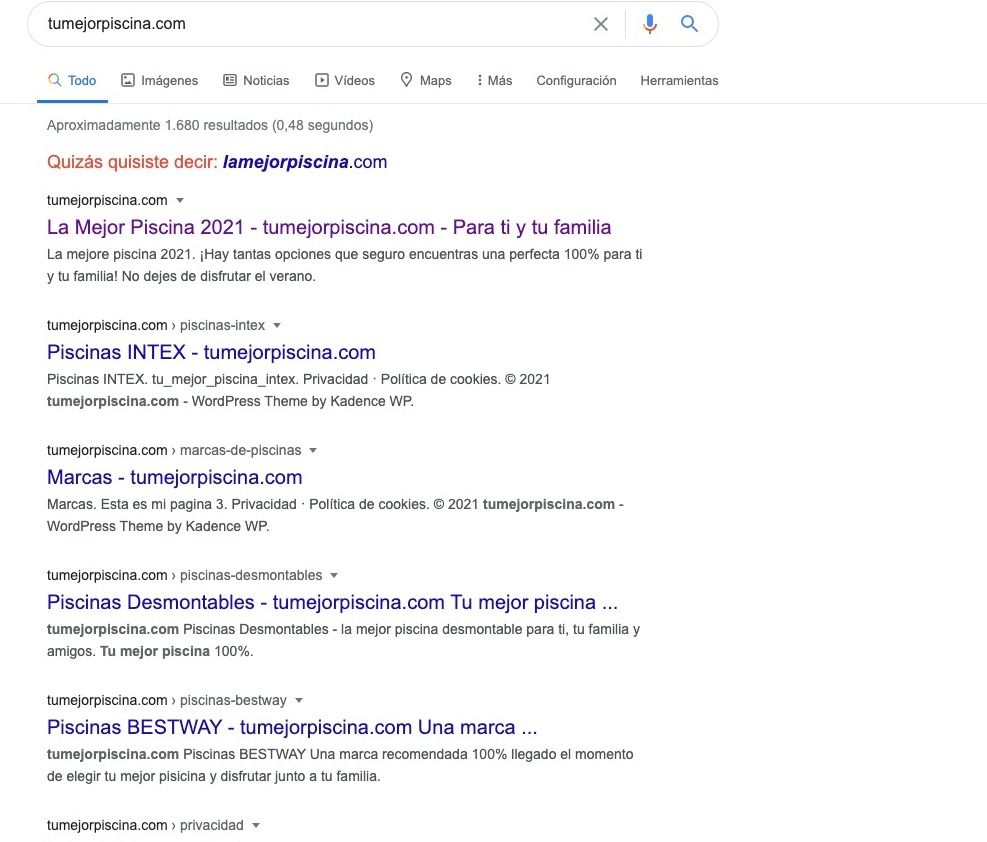Click the Todo tab search icon
The image size is (987, 842).
click(x=55, y=80)
